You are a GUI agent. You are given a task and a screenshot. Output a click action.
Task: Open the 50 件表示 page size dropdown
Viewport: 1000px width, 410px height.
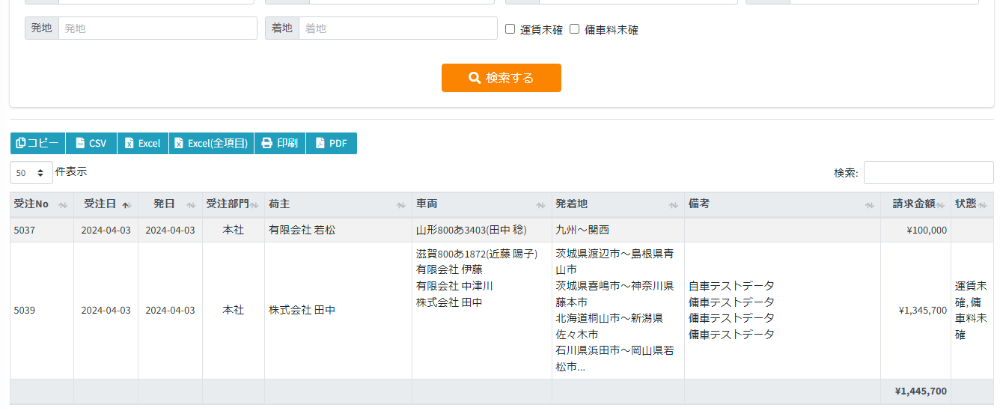pyautogui.click(x=31, y=173)
